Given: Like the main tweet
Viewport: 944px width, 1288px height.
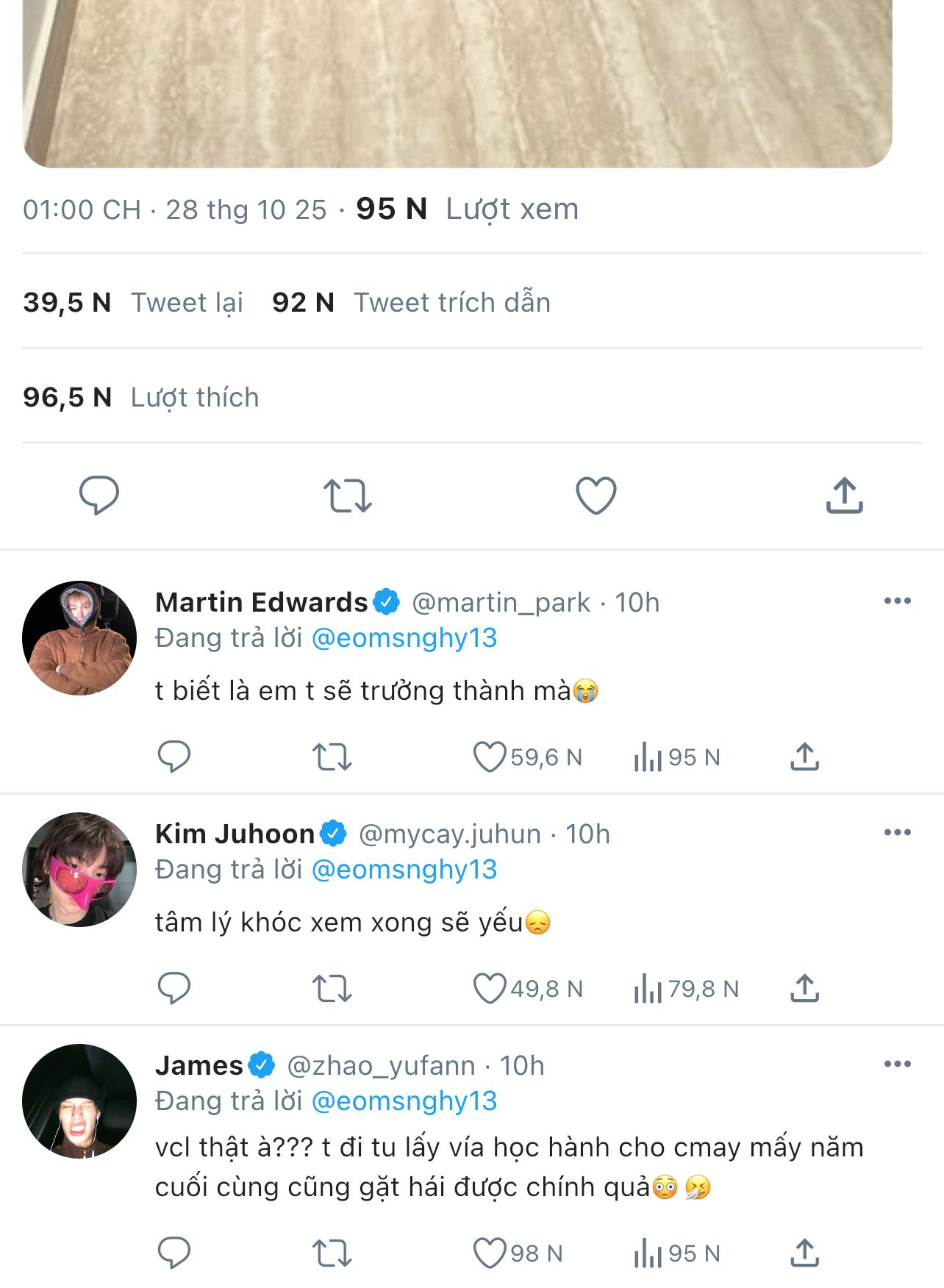Looking at the screenshot, I should point(596,495).
